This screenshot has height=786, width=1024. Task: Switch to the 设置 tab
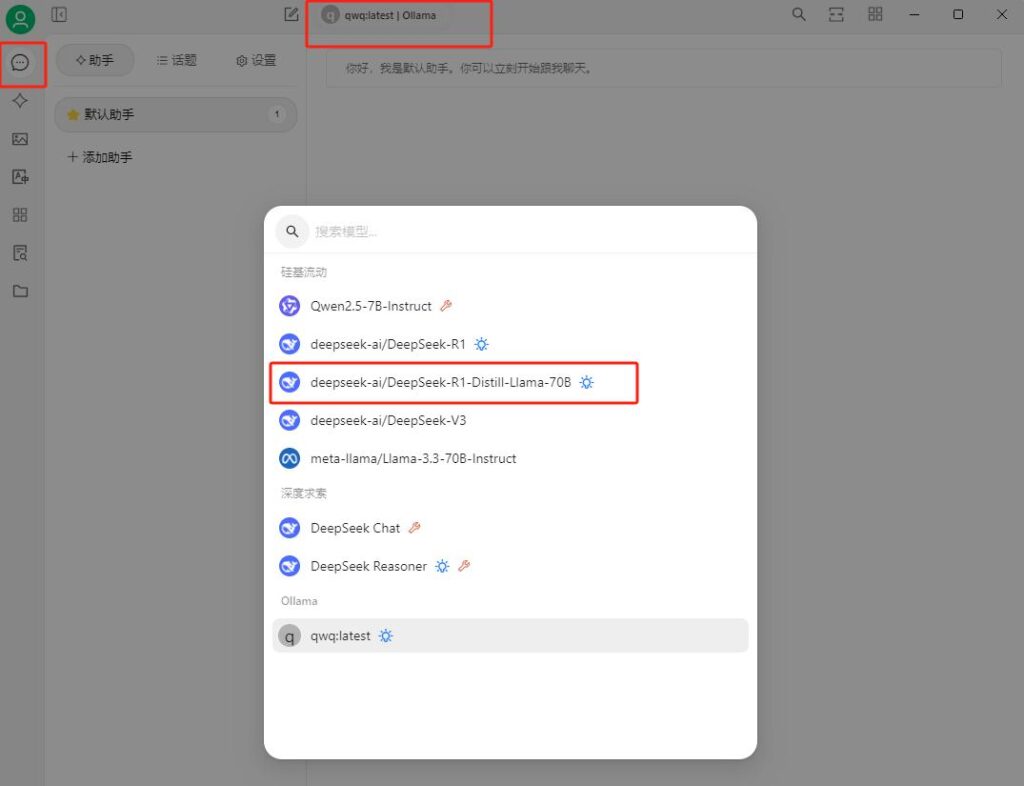coord(256,60)
